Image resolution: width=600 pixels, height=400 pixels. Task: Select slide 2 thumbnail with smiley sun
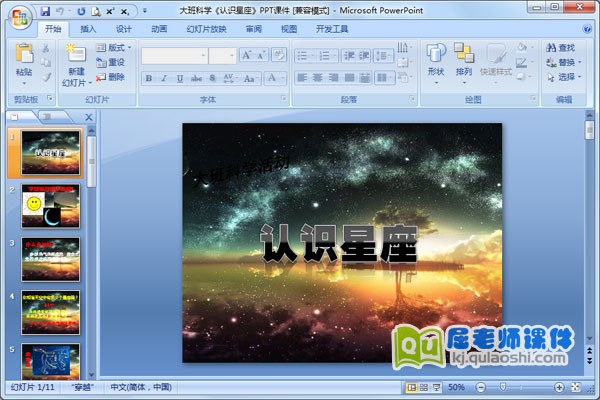coord(51,206)
